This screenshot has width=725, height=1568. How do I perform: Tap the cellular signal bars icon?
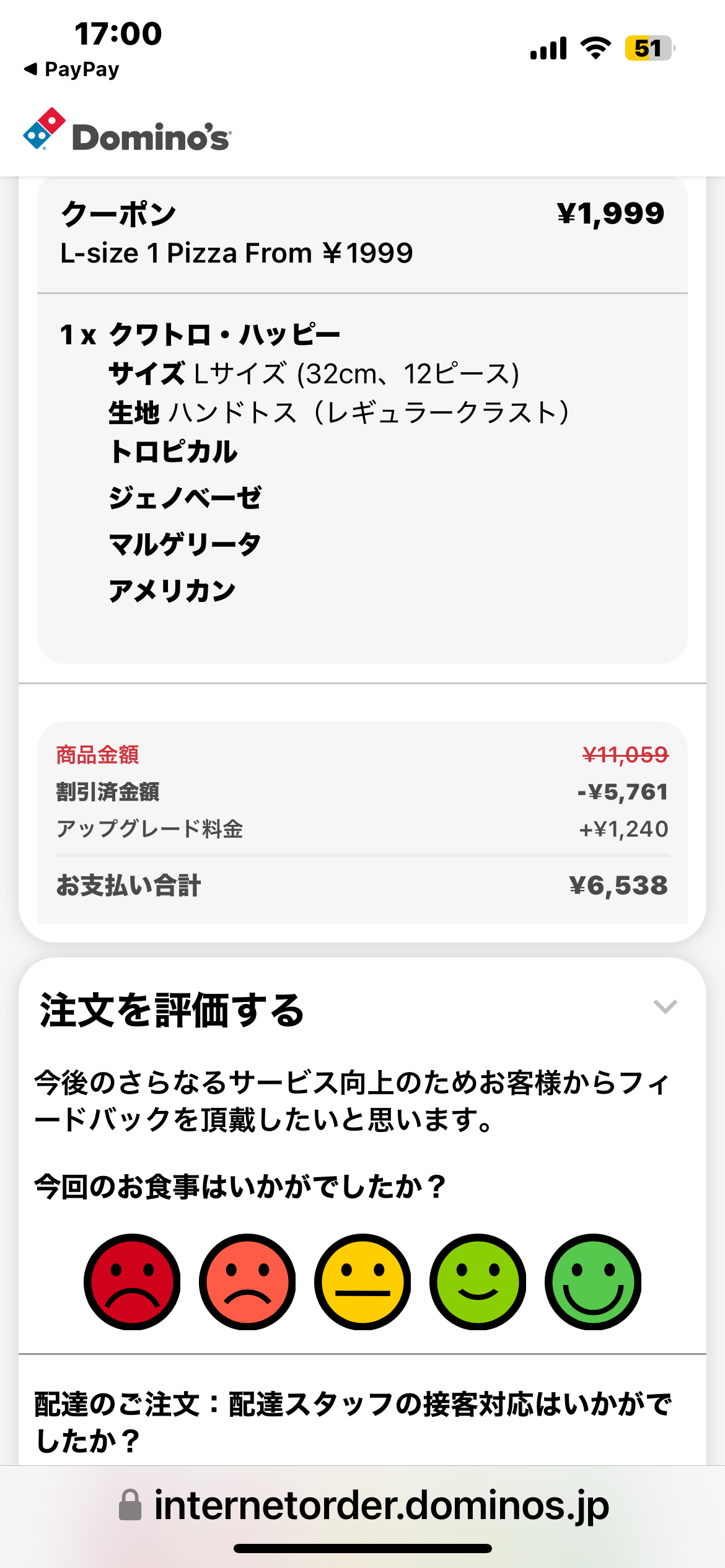(548, 48)
